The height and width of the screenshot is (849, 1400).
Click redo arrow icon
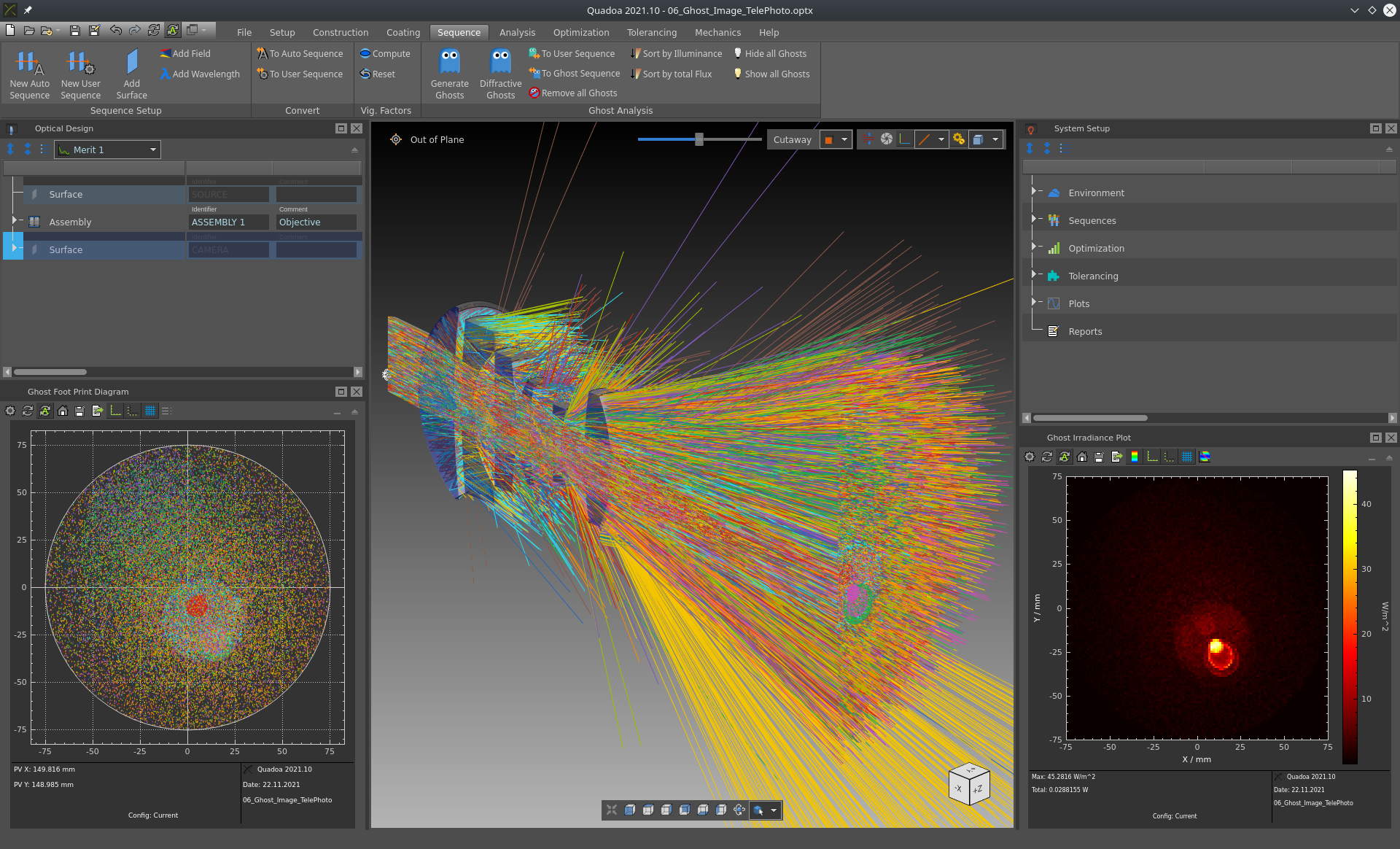pos(134,30)
